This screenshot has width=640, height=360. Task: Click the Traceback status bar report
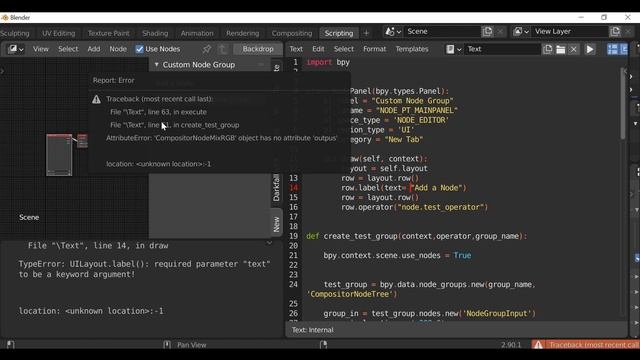tap(586, 345)
